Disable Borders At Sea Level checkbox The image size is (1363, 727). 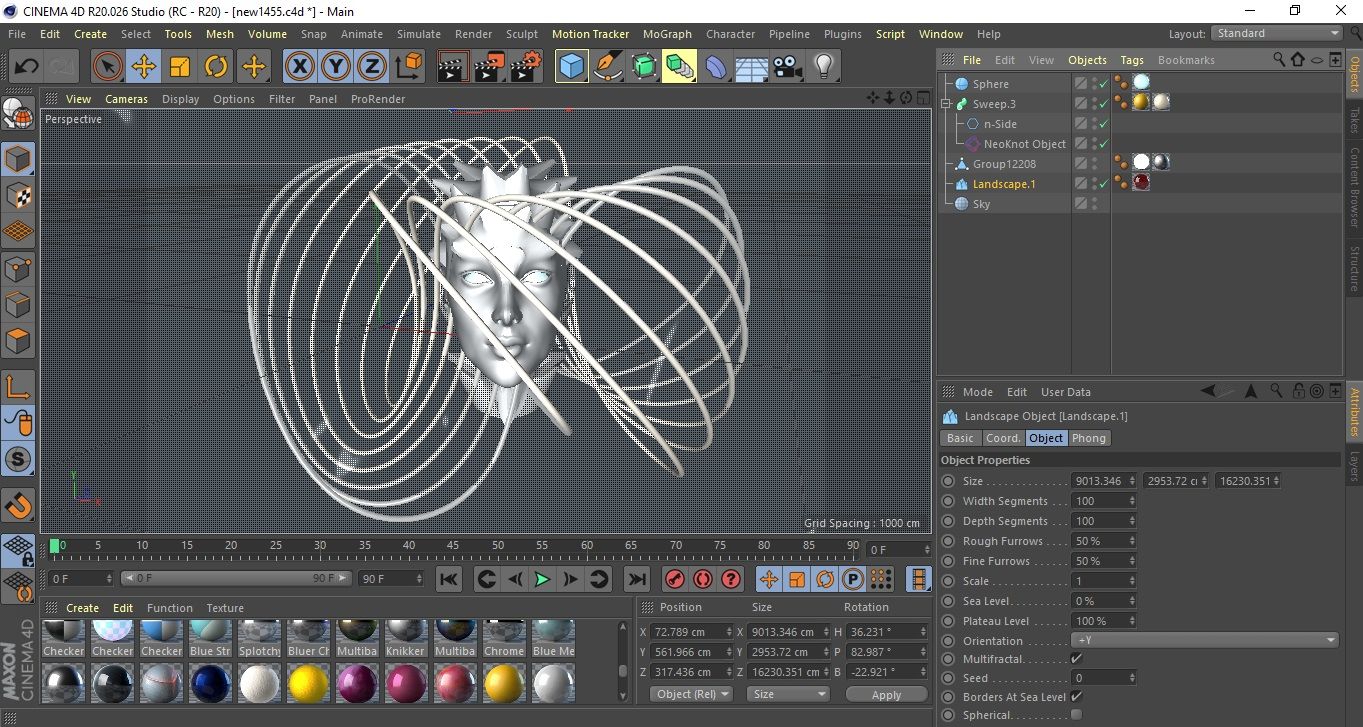[1076, 697]
